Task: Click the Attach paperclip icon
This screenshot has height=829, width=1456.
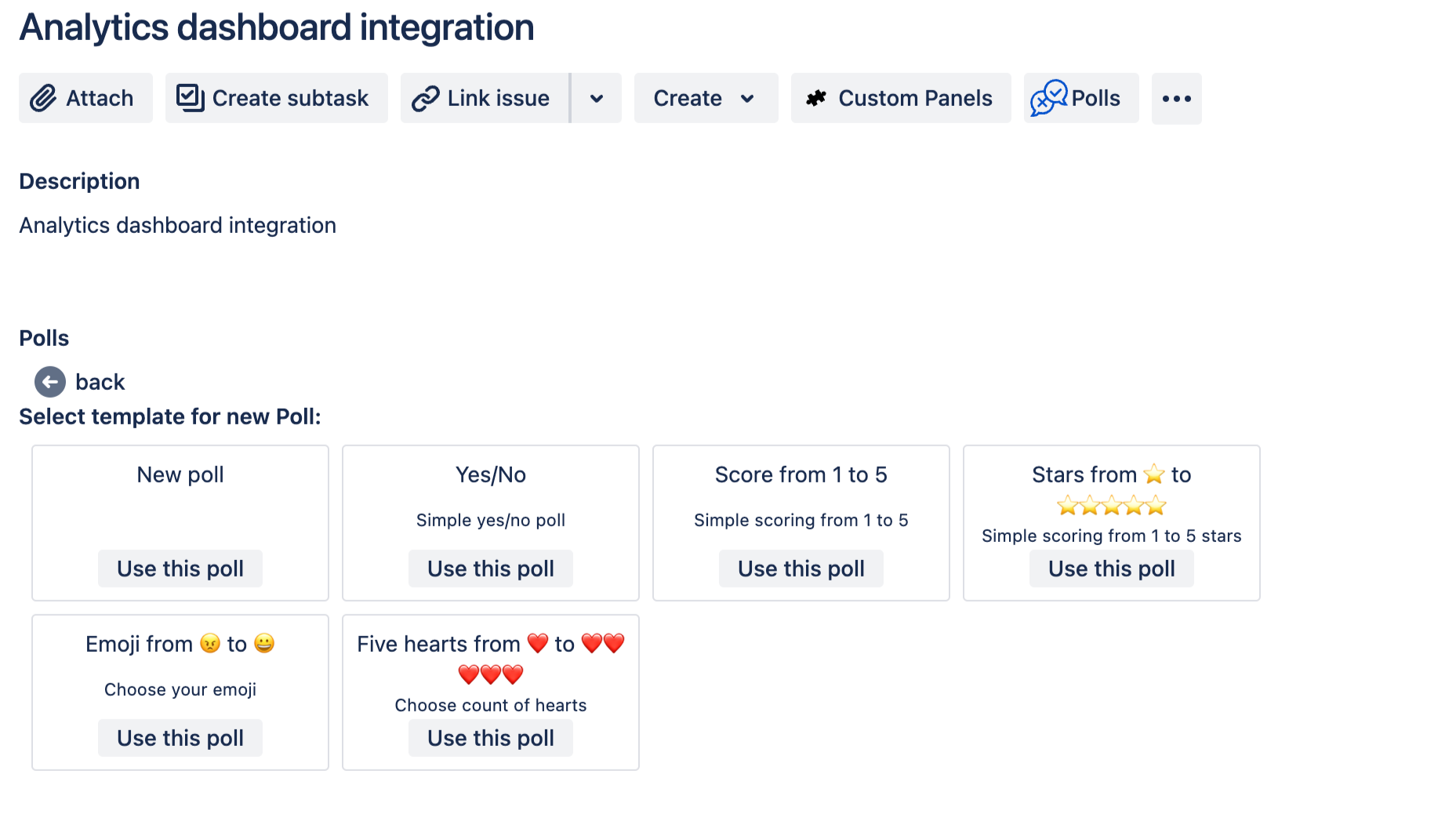Action: pos(43,98)
